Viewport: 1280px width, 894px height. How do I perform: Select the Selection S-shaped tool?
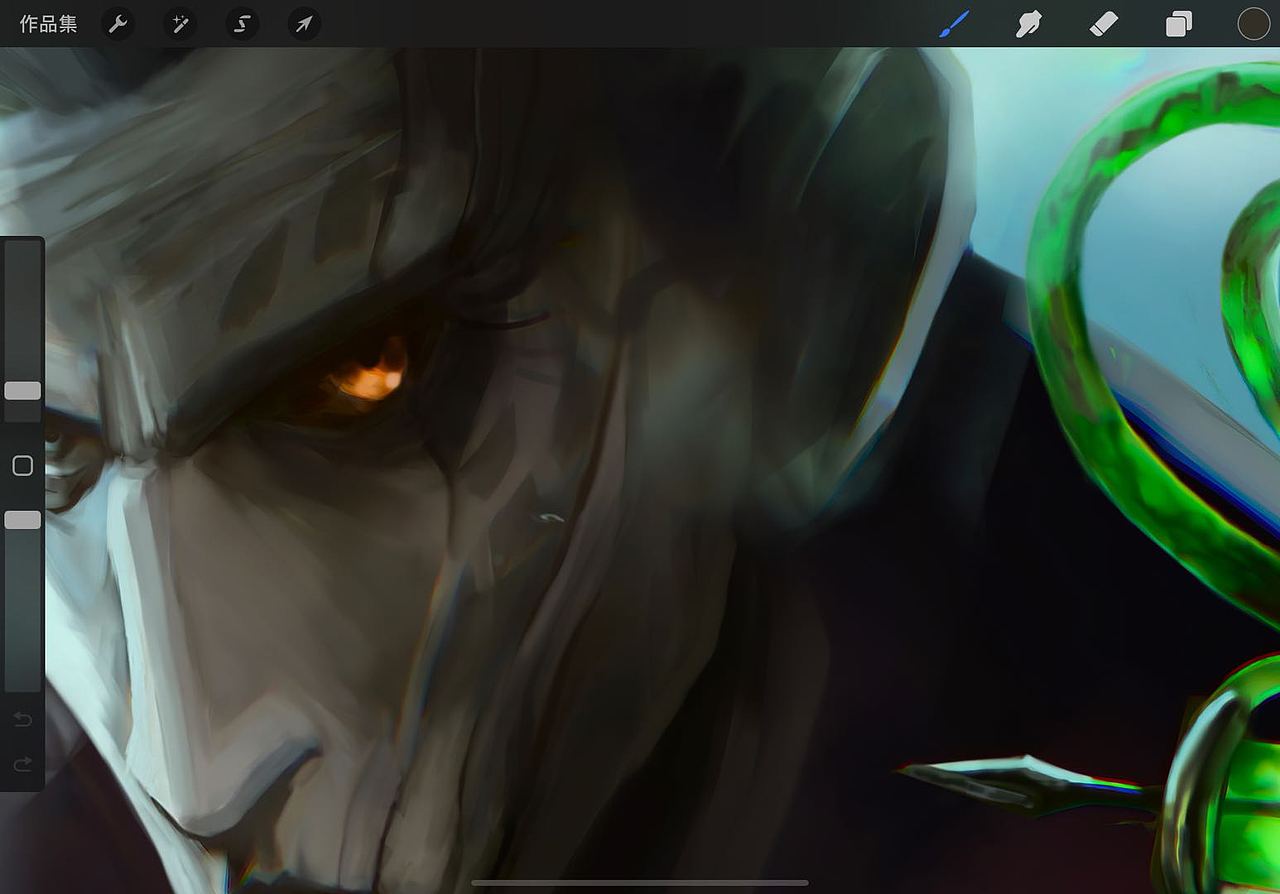242,24
